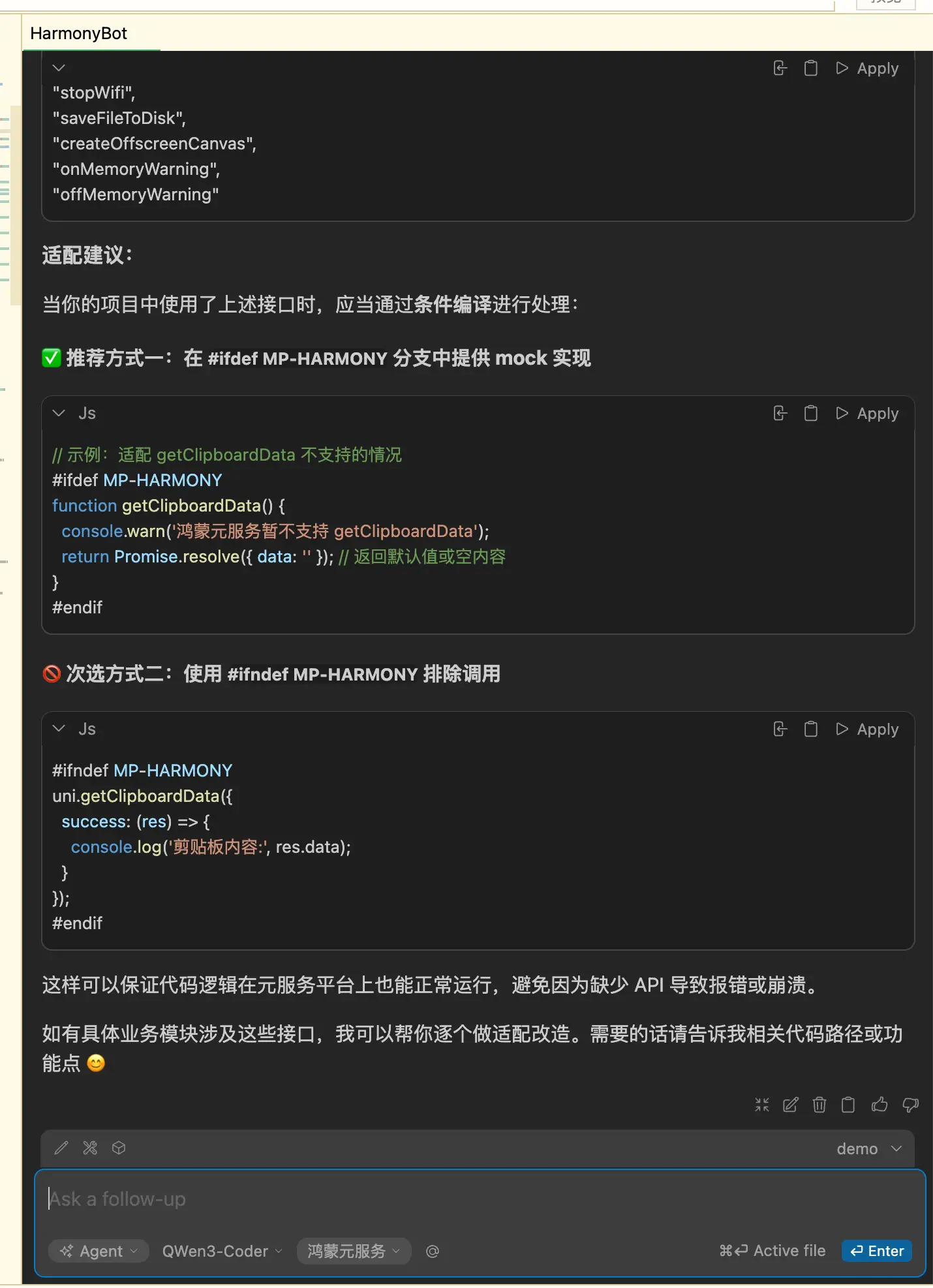
Task: Click the collapse arrows icon below the response
Action: [x=762, y=1105]
